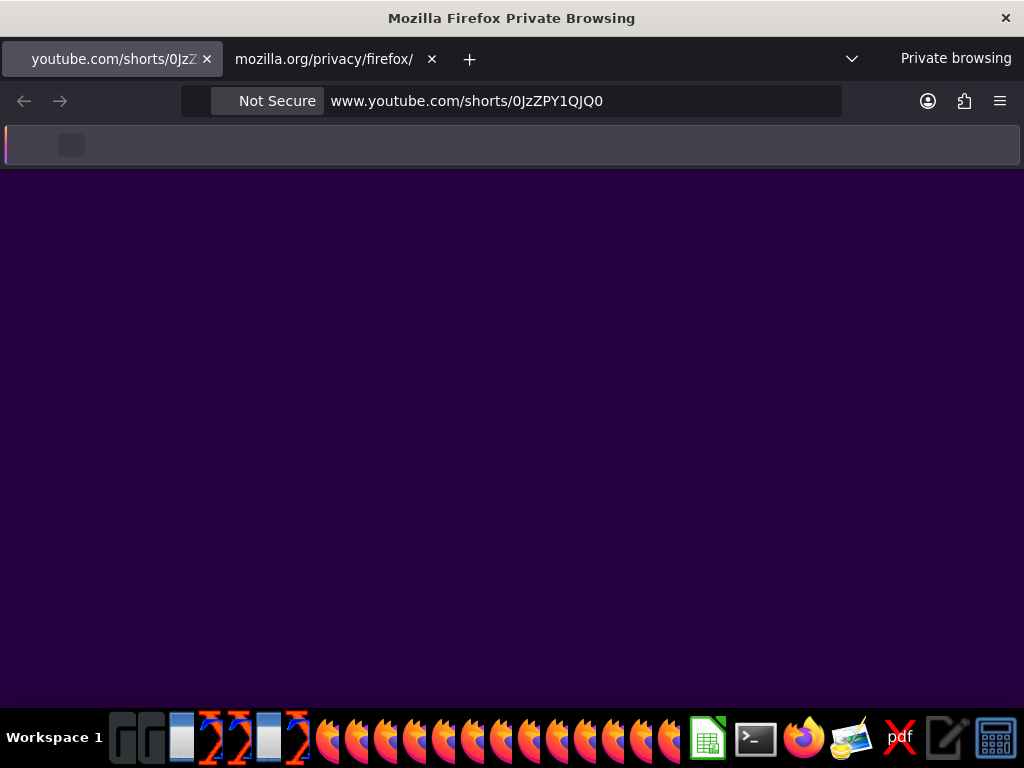
Task: Open the Firefox hamburger application menu
Action: (x=1000, y=101)
